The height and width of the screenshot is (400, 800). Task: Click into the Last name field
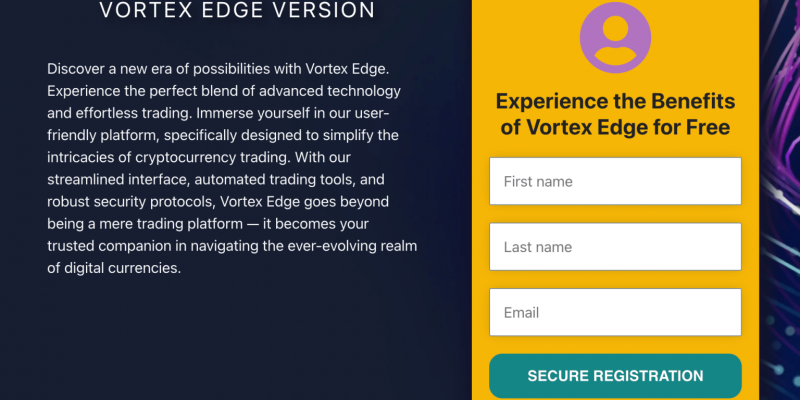click(x=615, y=247)
